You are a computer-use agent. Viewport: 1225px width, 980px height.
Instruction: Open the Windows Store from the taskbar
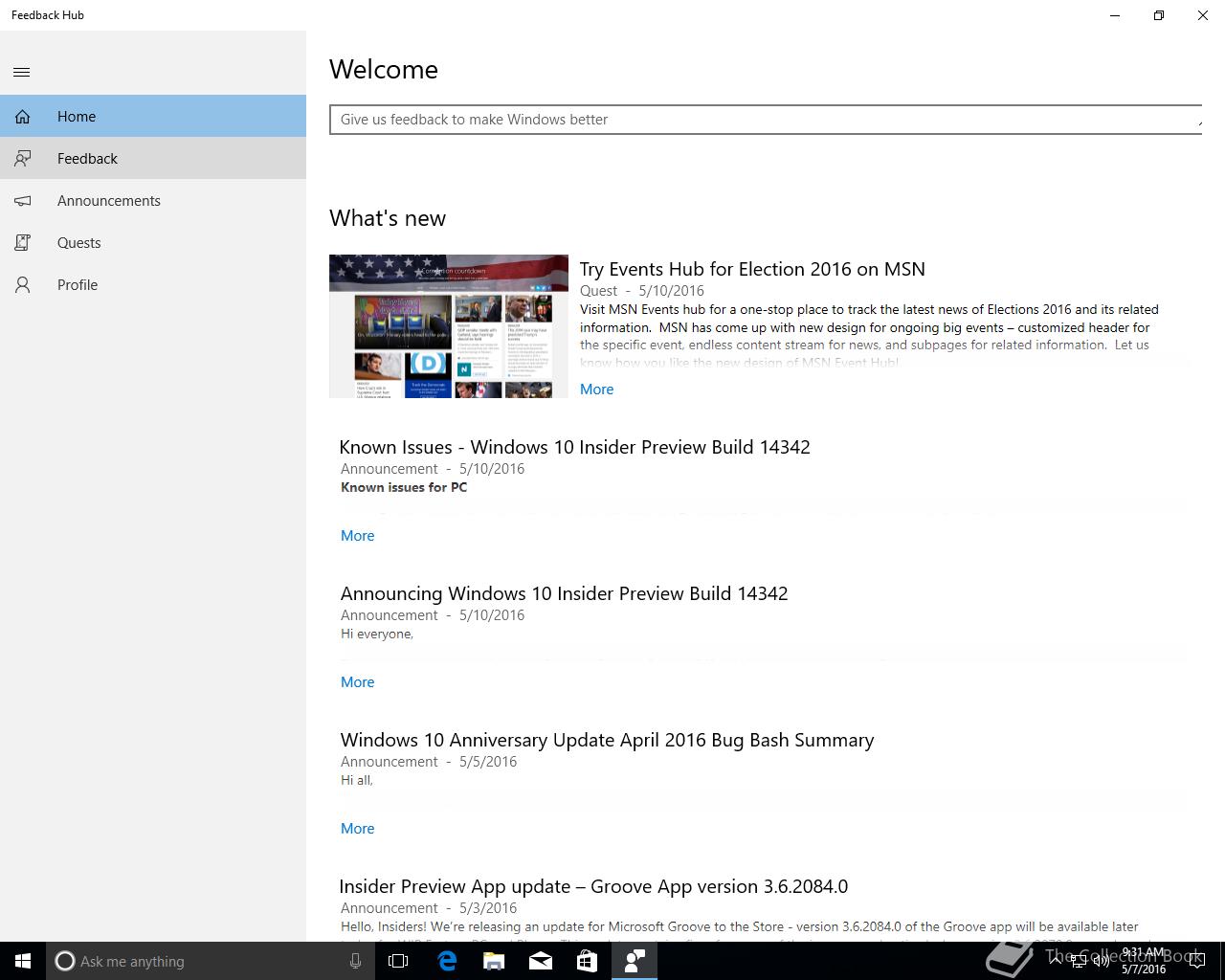587,961
